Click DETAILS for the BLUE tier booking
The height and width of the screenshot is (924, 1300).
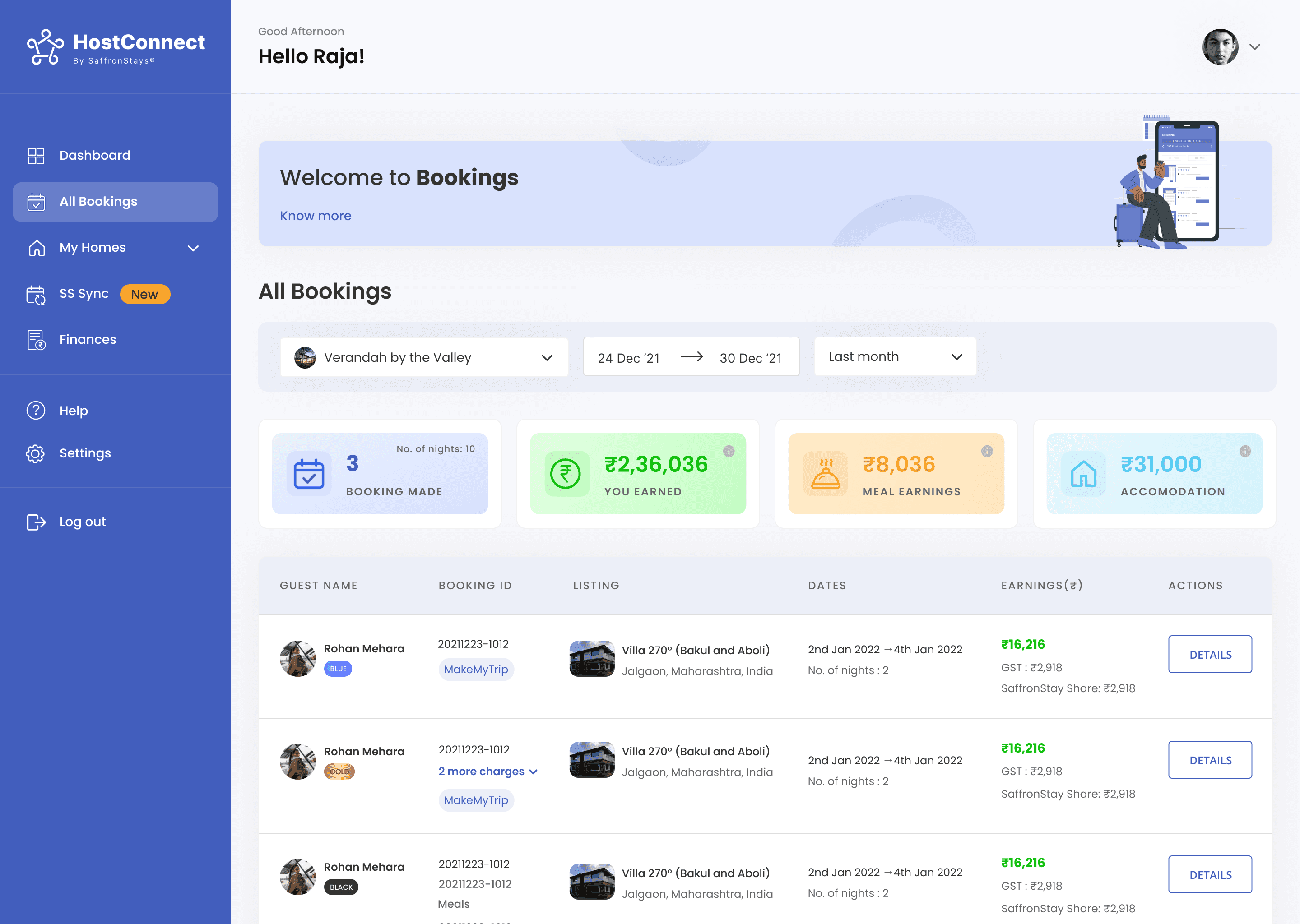coord(1210,654)
